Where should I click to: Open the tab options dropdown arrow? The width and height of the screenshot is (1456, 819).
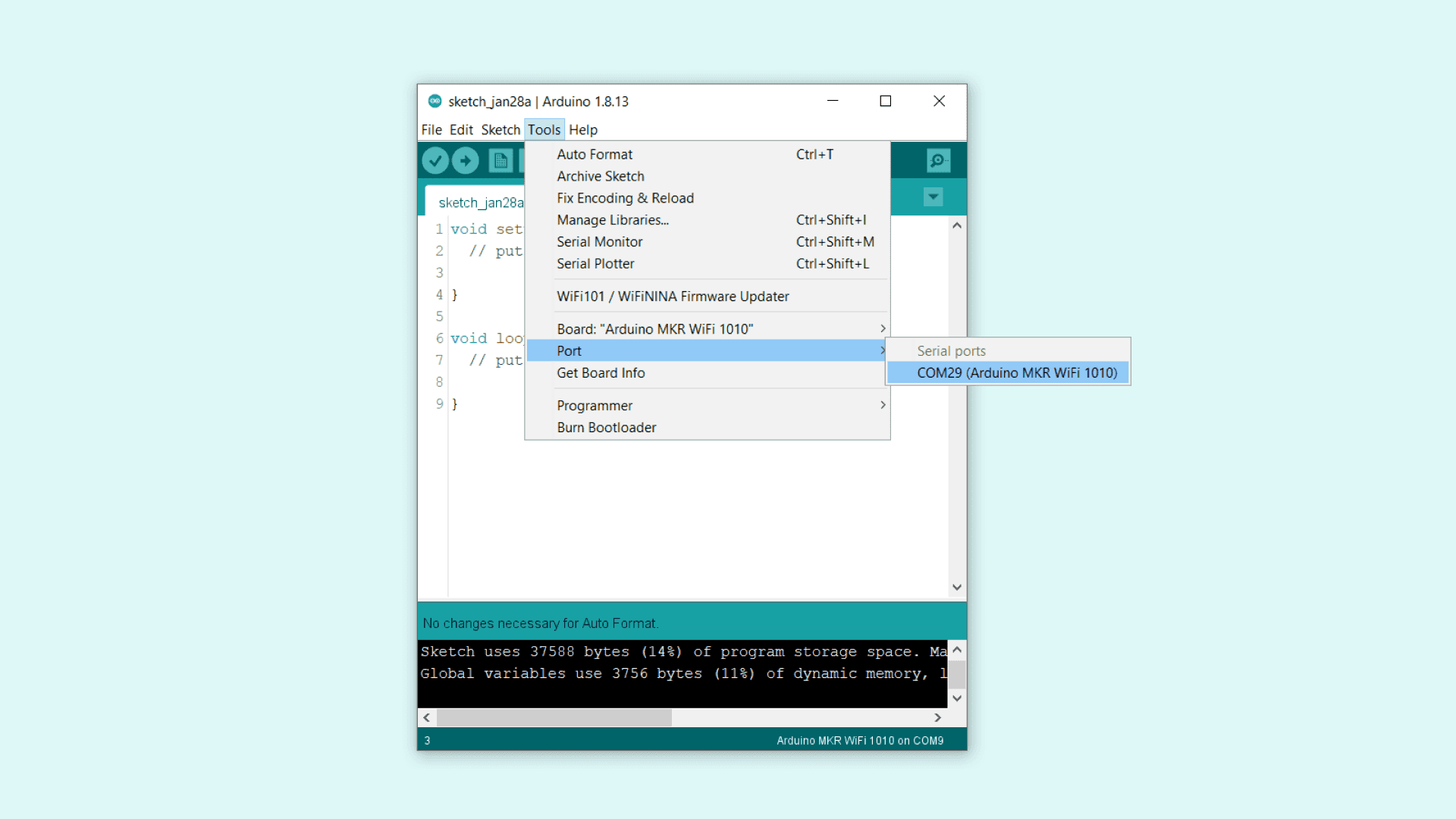click(934, 197)
